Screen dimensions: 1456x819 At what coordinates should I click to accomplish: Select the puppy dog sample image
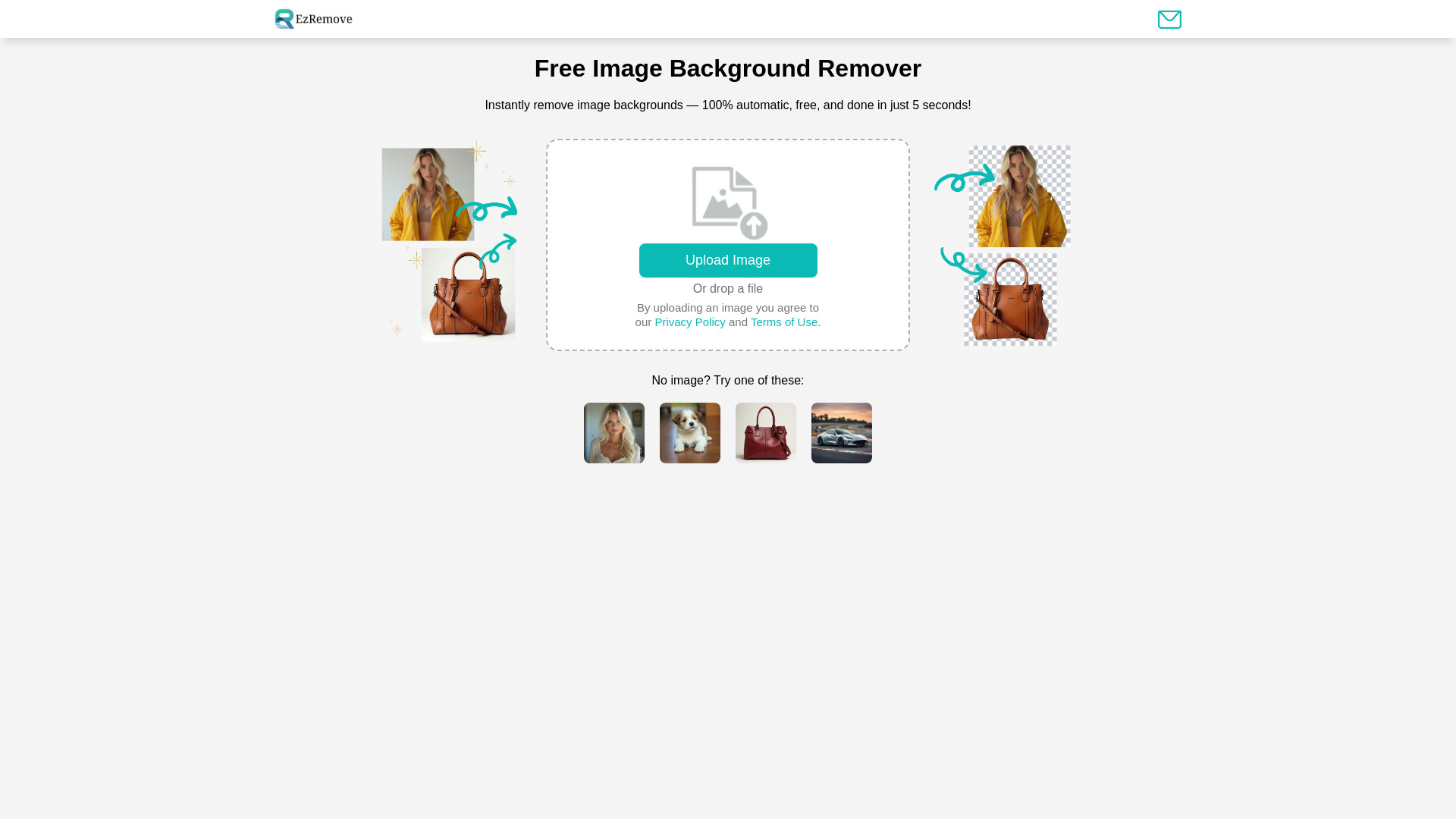point(689,432)
